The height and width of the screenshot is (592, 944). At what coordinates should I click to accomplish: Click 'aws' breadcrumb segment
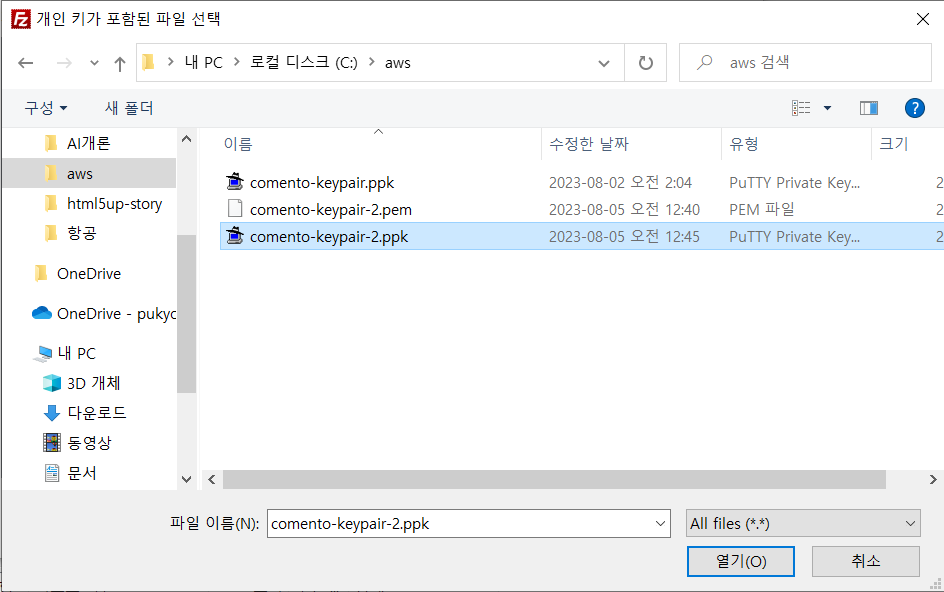tap(397, 63)
